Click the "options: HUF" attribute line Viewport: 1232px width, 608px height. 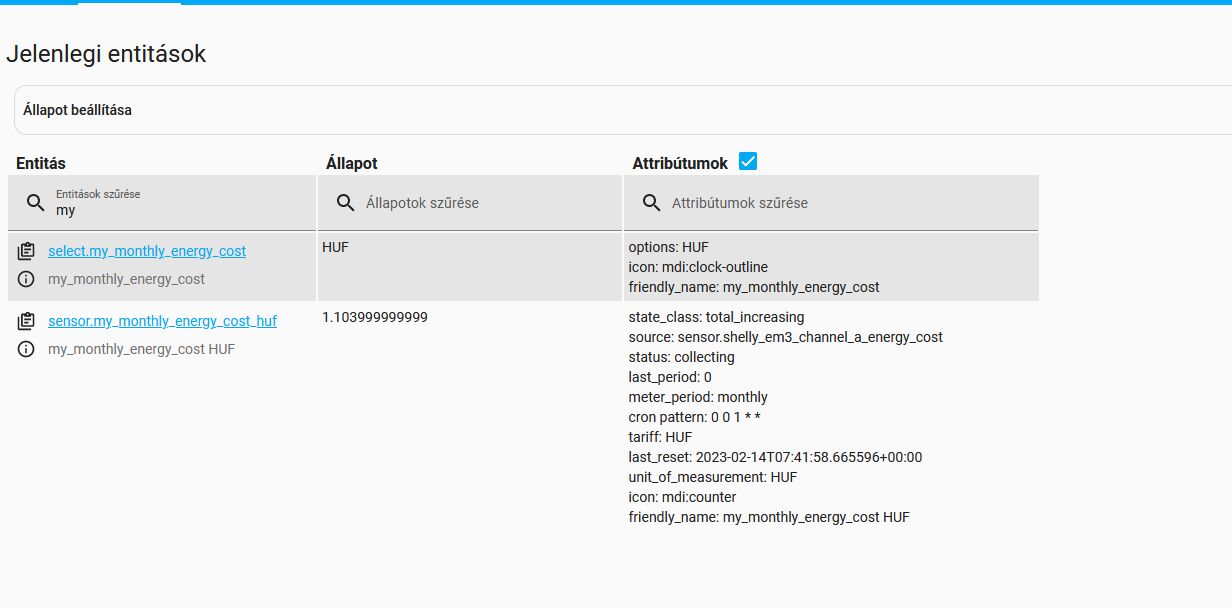click(668, 247)
